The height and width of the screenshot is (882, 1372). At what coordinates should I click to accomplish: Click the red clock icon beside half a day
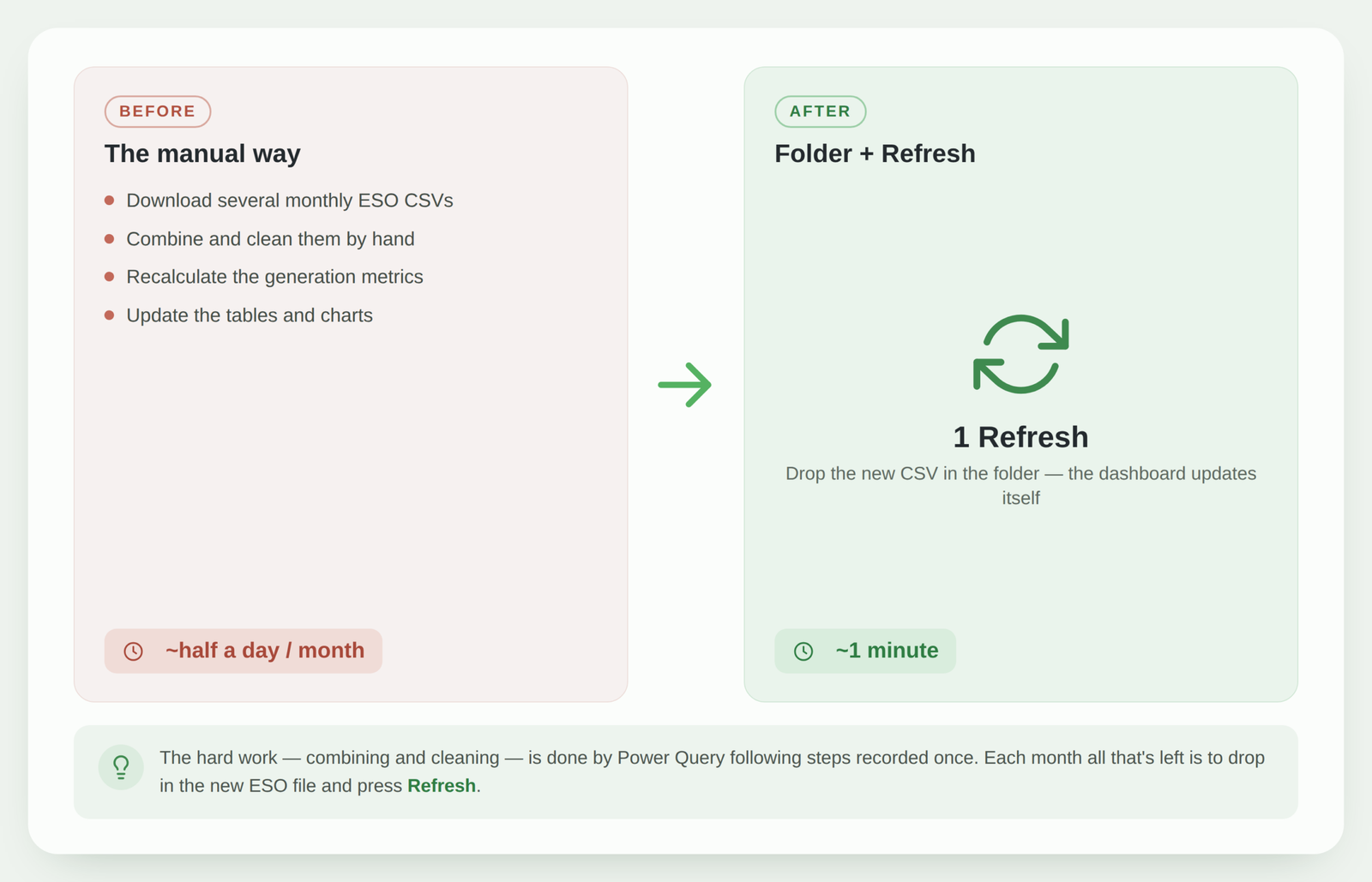point(133,651)
